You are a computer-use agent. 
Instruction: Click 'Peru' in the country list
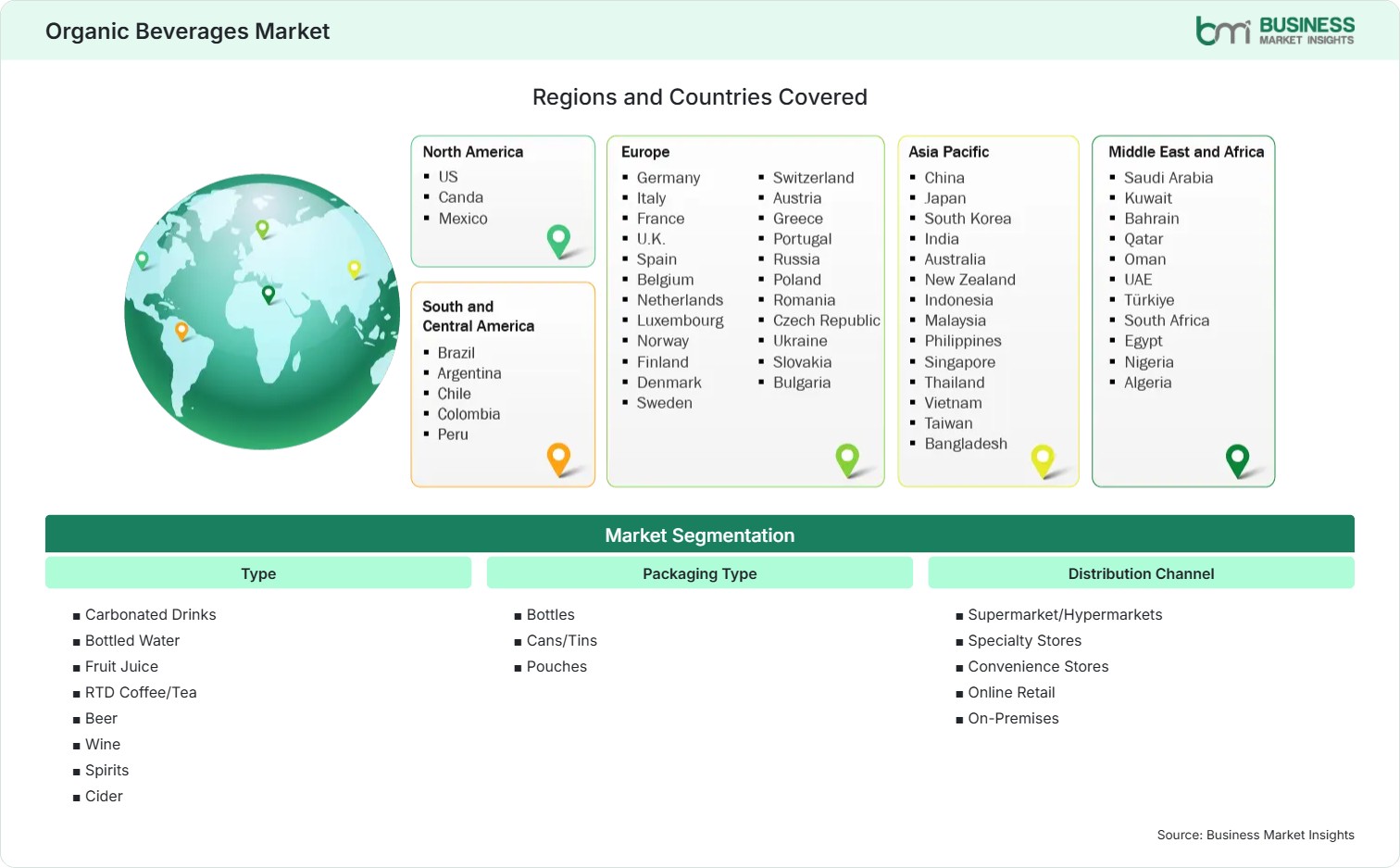click(x=454, y=434)
